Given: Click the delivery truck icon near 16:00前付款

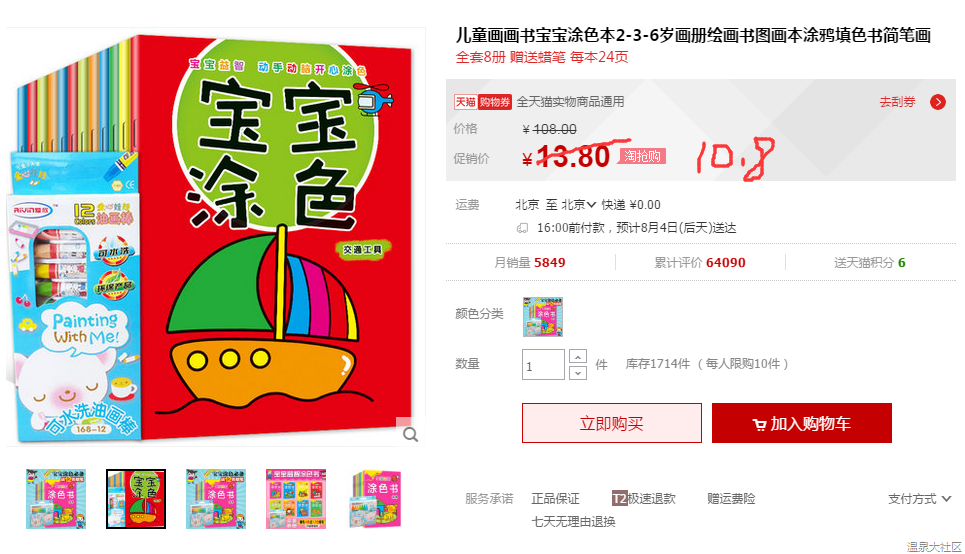Looking at the screenshot, I should click(x=523, y=228).
